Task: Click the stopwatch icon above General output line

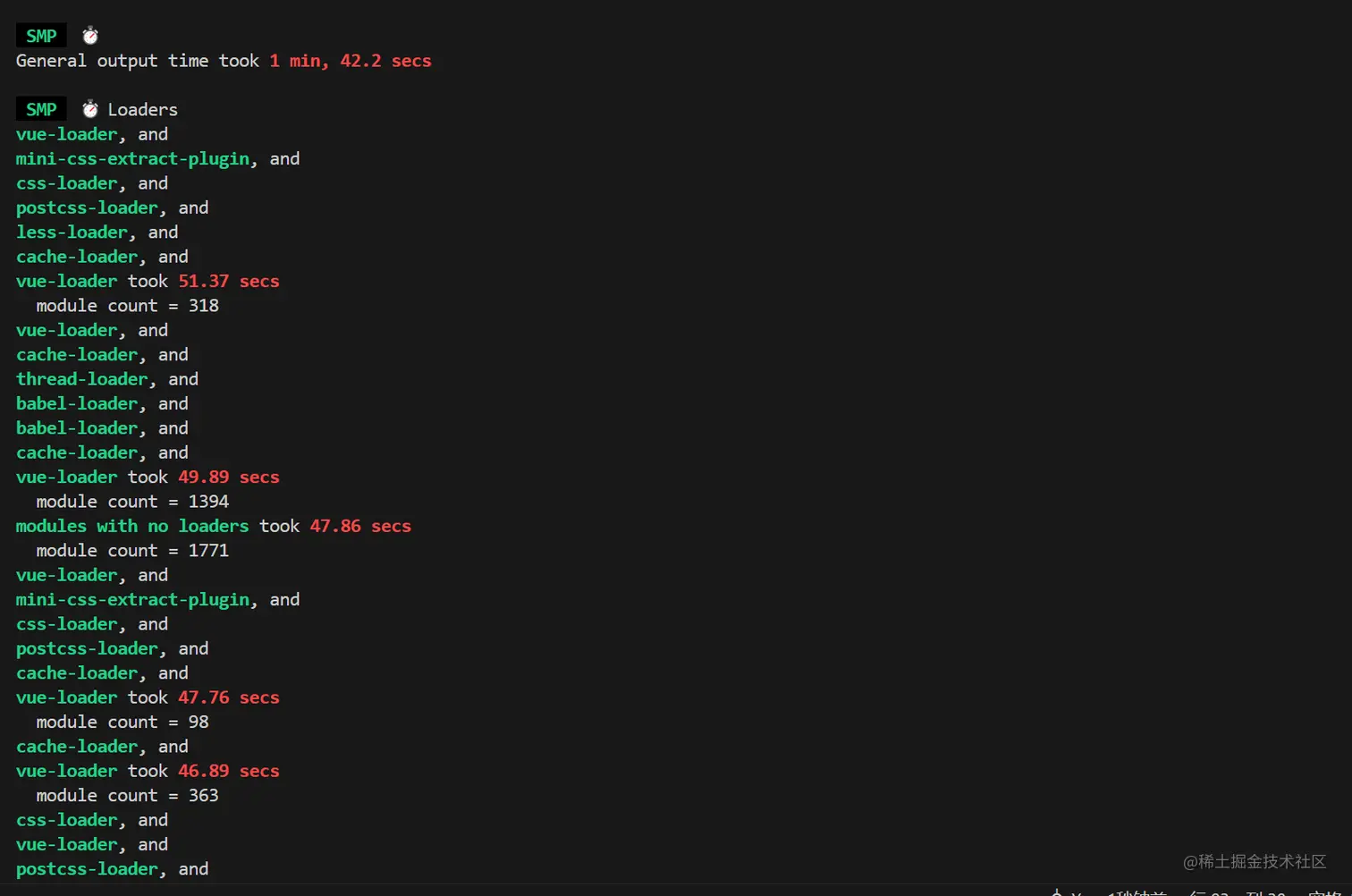Action: [90, 36]
